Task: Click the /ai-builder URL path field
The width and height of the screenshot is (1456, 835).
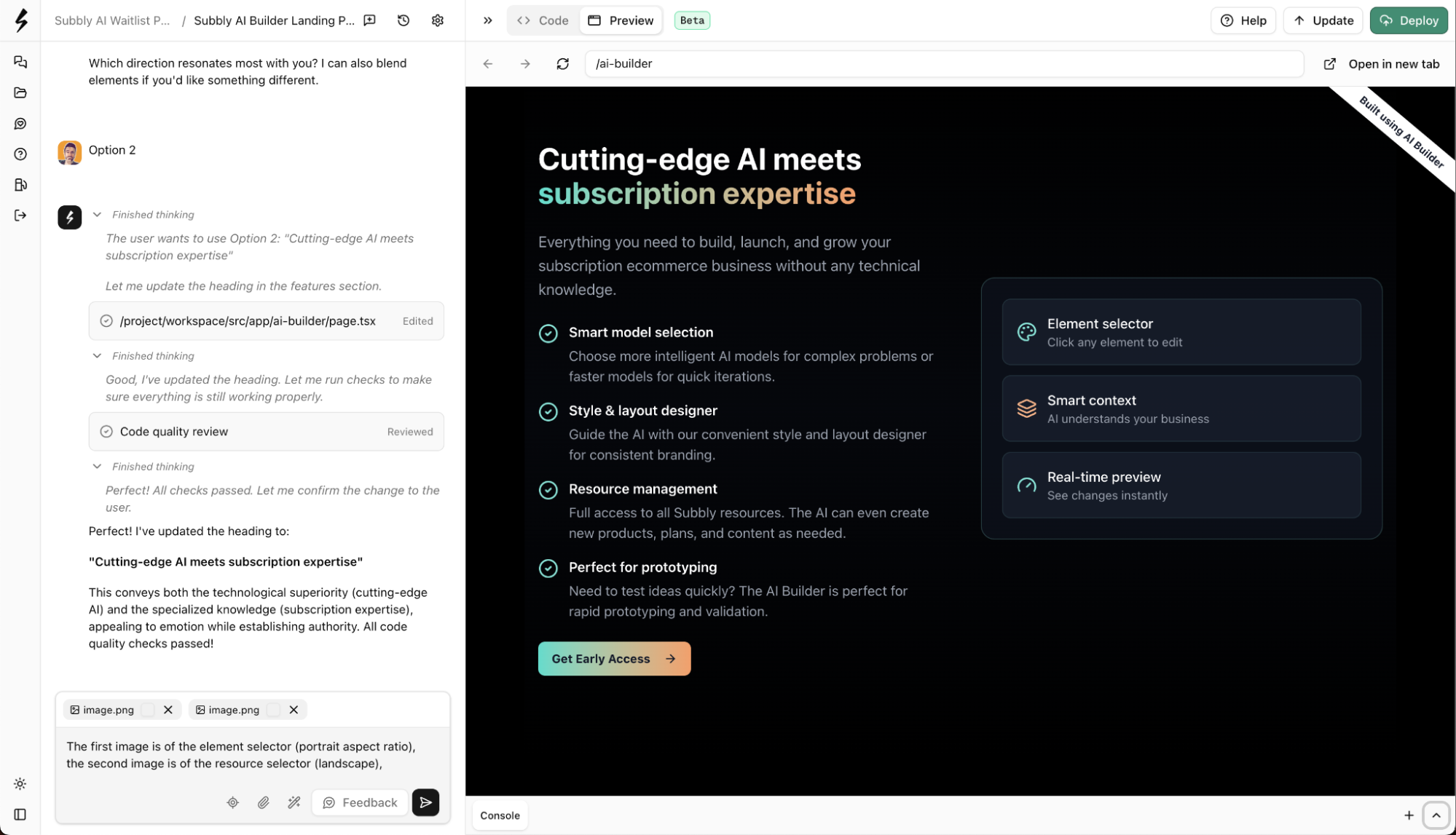Action: [x=943, y=64]
